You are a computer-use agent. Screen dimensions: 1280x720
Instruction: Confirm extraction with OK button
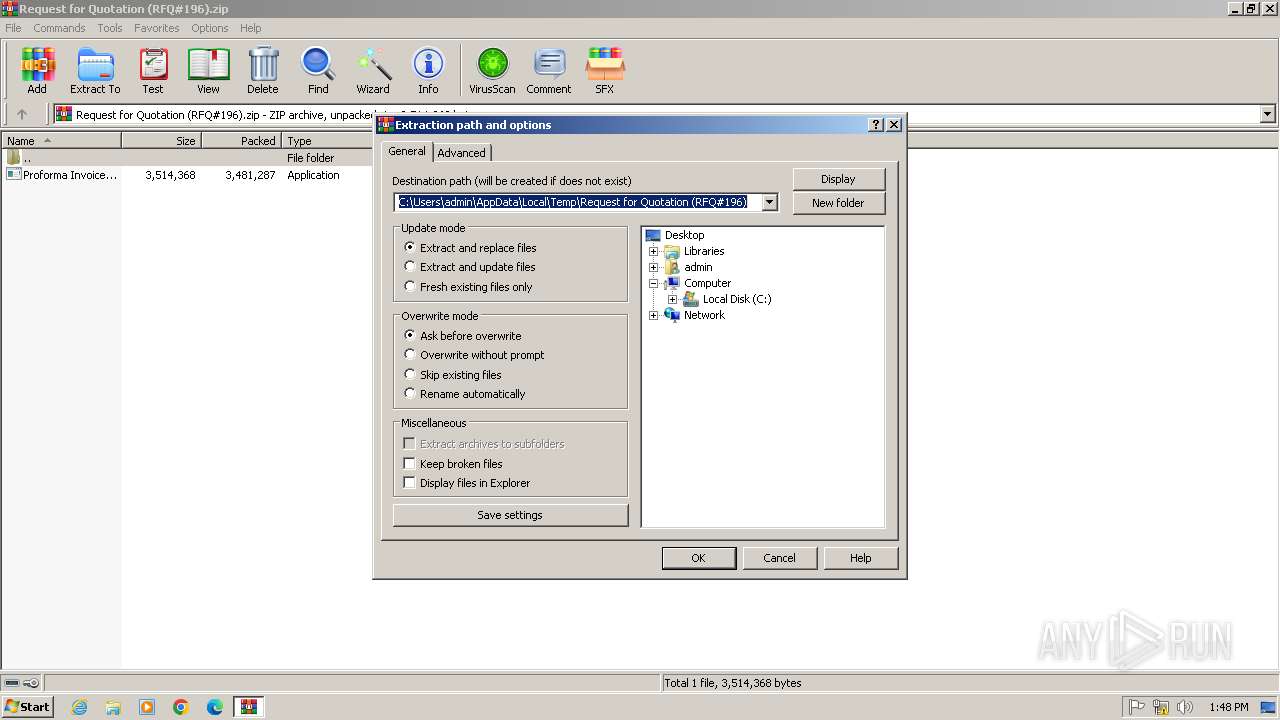[698, 558]
